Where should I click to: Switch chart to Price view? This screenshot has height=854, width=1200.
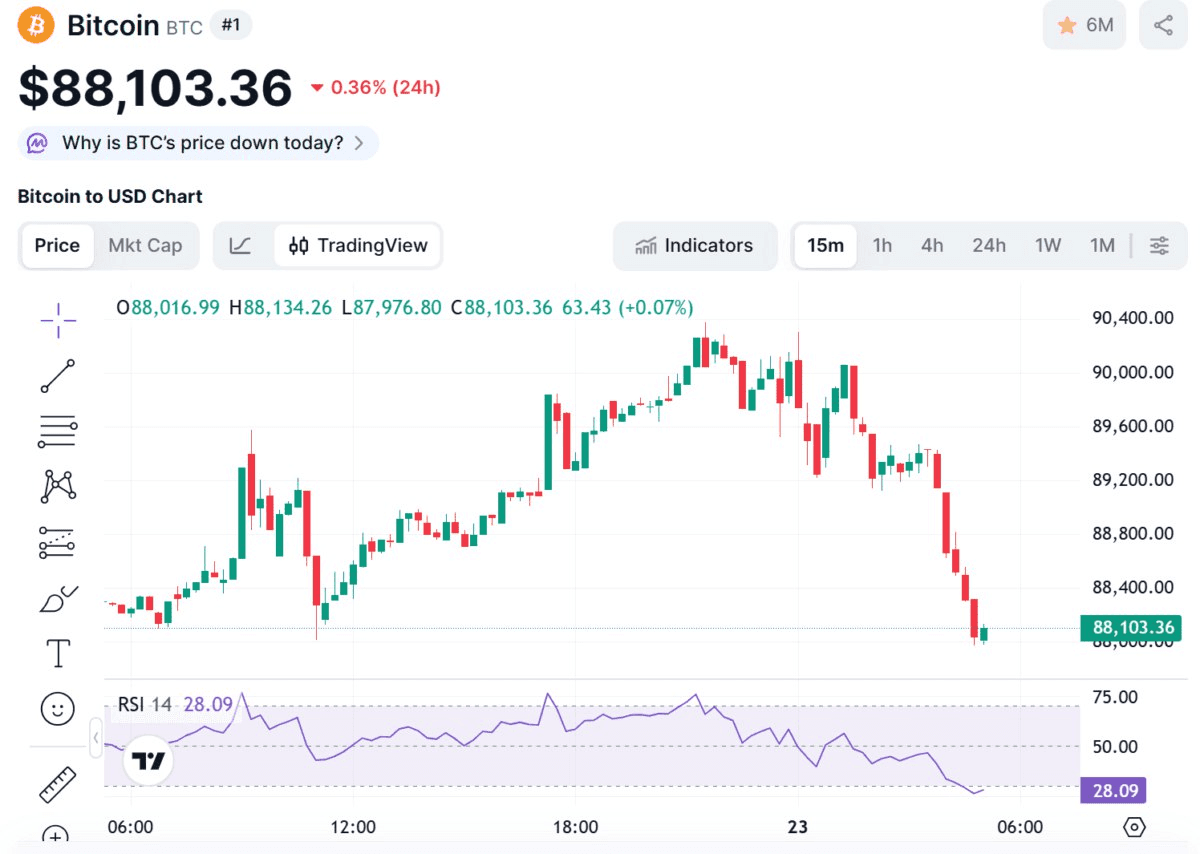(57, 245)
